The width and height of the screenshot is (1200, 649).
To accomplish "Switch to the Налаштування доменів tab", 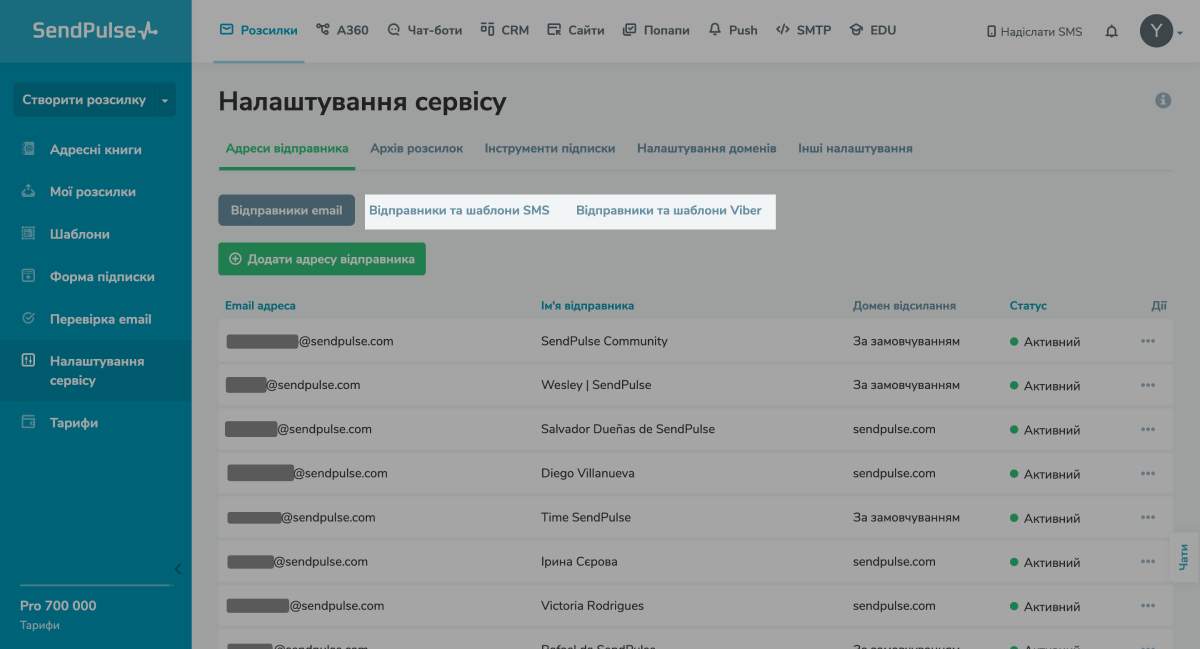I will 706,148.
